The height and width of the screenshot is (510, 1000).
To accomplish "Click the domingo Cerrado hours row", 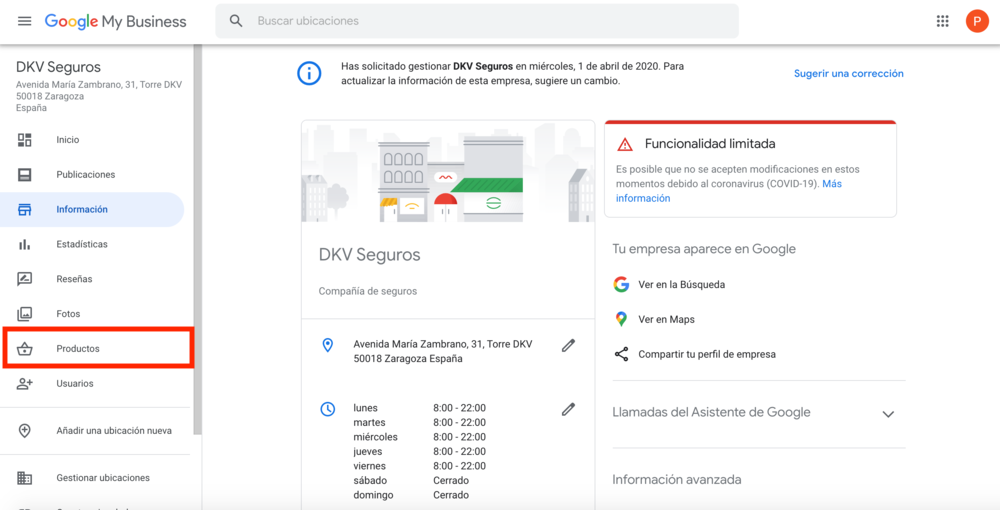I will [x=411, y=495].
